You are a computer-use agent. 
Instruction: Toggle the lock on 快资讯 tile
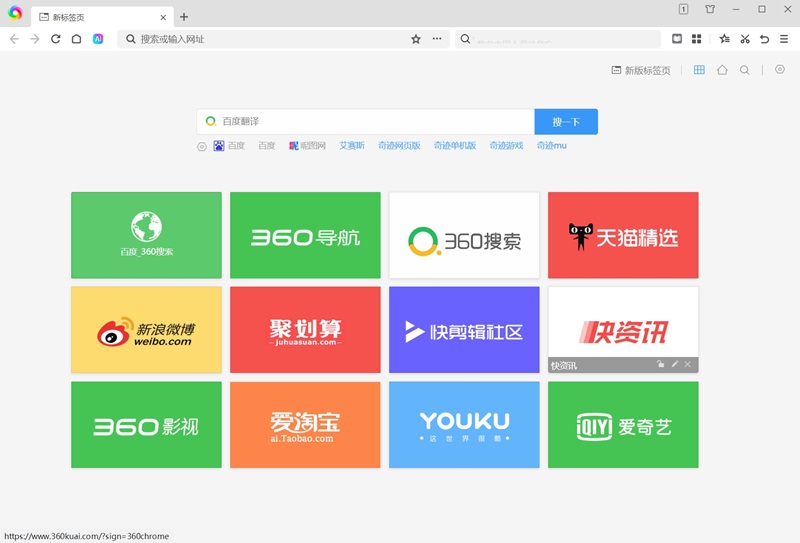[661, 364]
